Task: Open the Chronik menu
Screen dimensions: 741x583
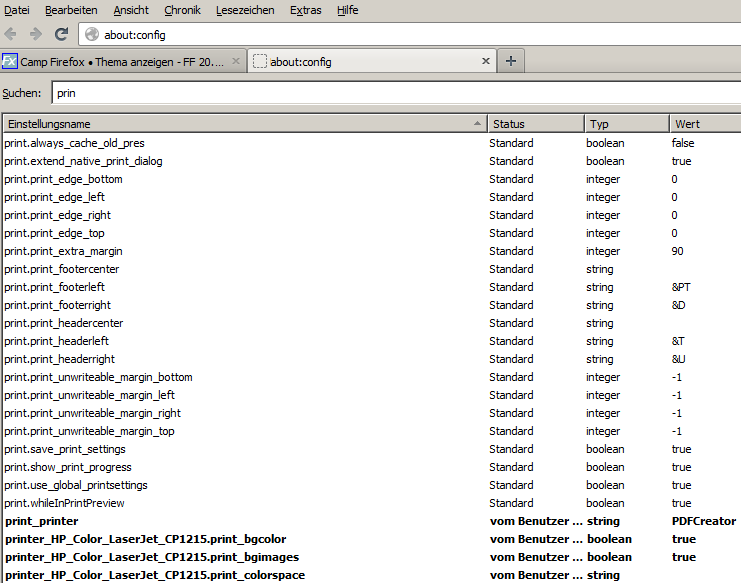Action: [182, 10]
